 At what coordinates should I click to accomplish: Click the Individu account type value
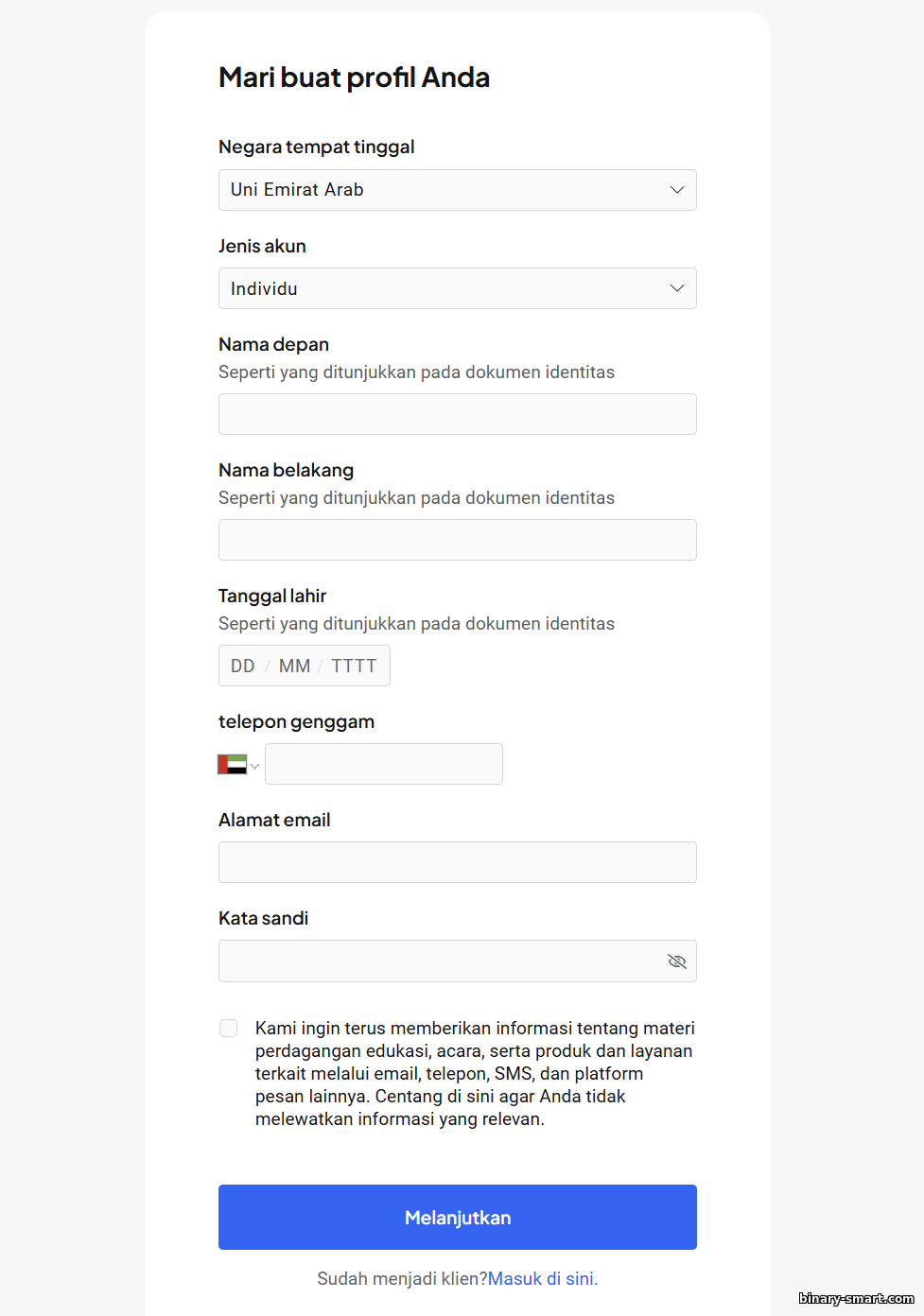(264, 288)
